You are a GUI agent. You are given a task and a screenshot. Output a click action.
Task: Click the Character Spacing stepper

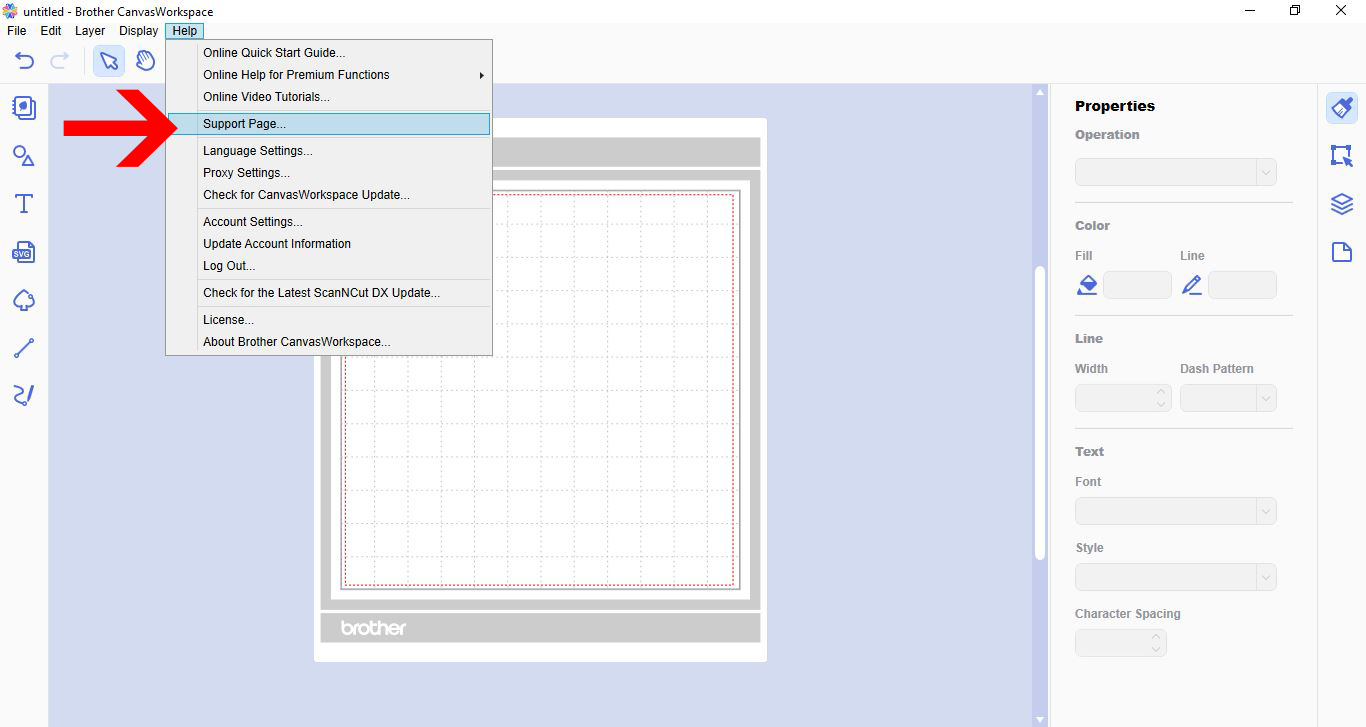coord(1157,643)
